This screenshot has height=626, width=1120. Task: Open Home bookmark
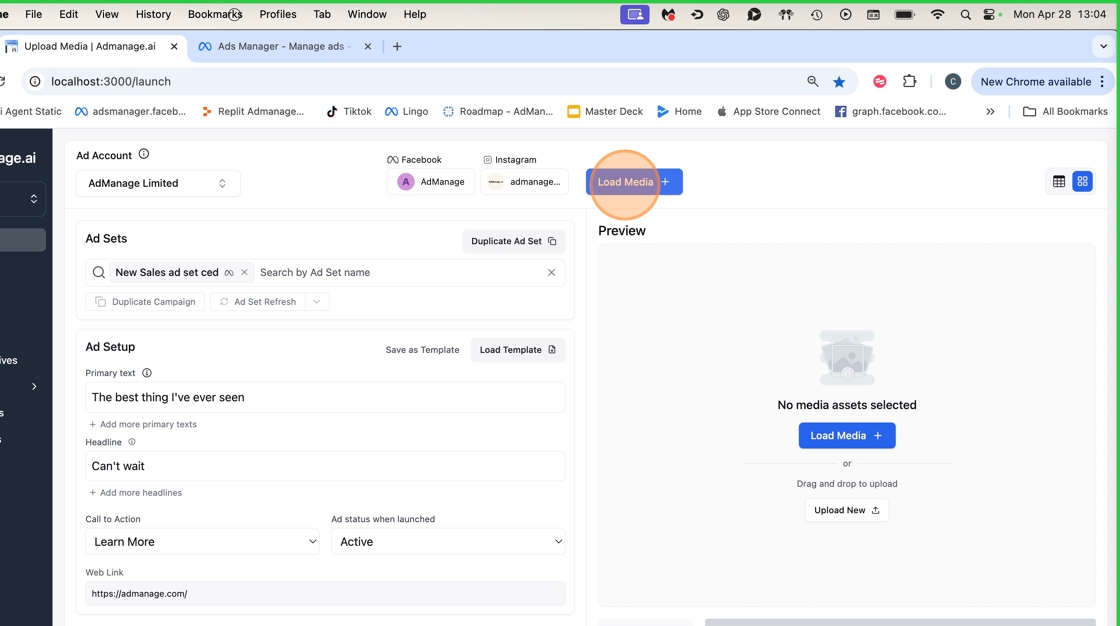point(679,111)
